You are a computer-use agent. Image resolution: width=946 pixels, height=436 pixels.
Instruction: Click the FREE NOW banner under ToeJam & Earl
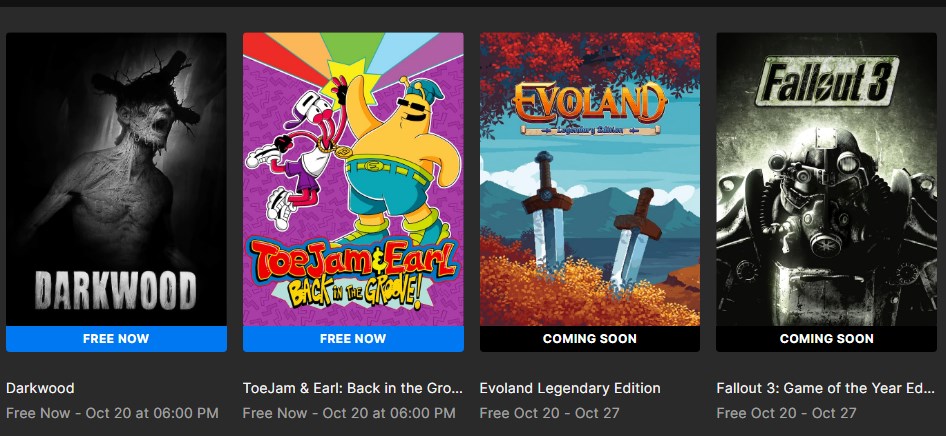353,339
